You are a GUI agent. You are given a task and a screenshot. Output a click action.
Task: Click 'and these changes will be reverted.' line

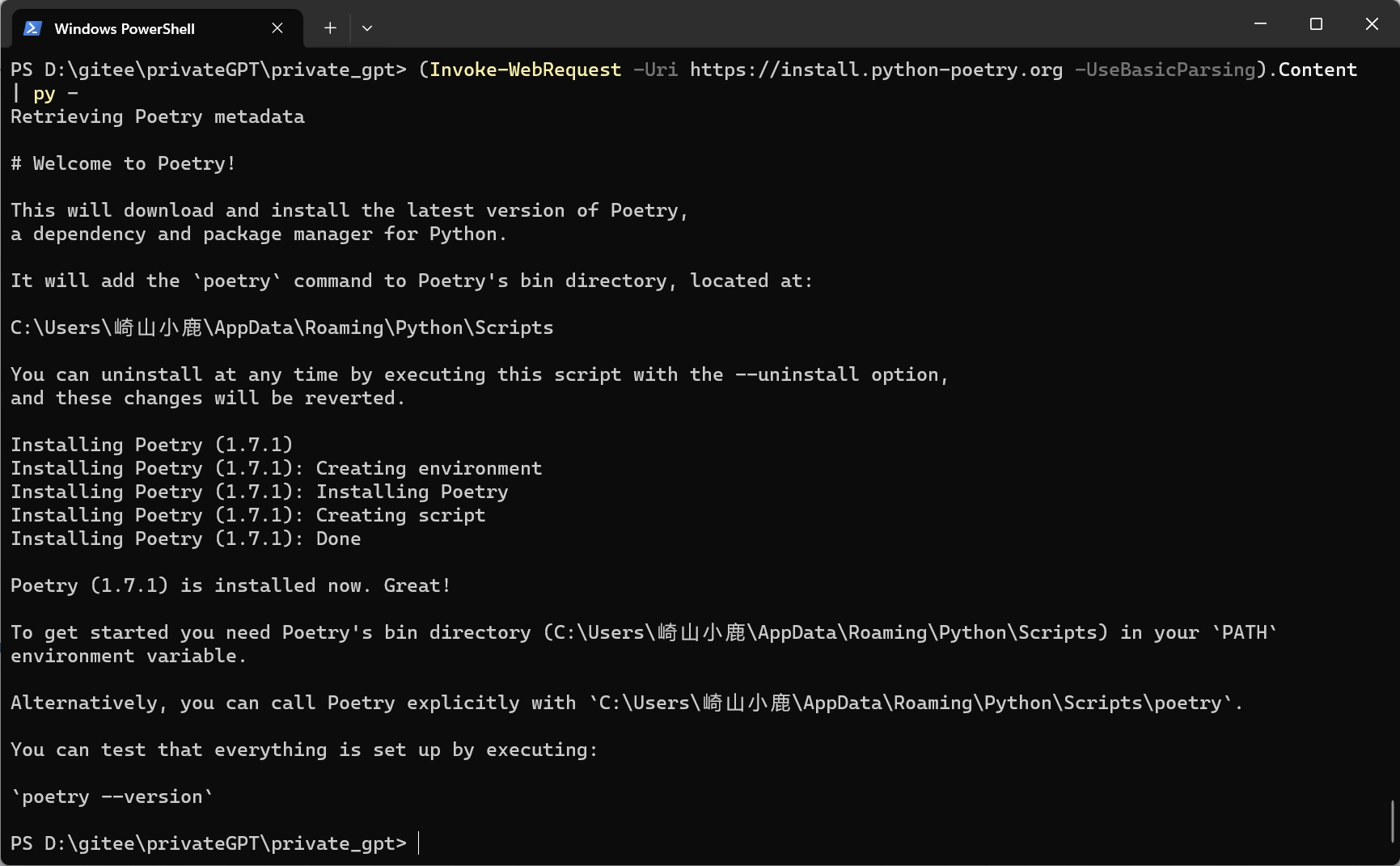click(x=208, y=398)
